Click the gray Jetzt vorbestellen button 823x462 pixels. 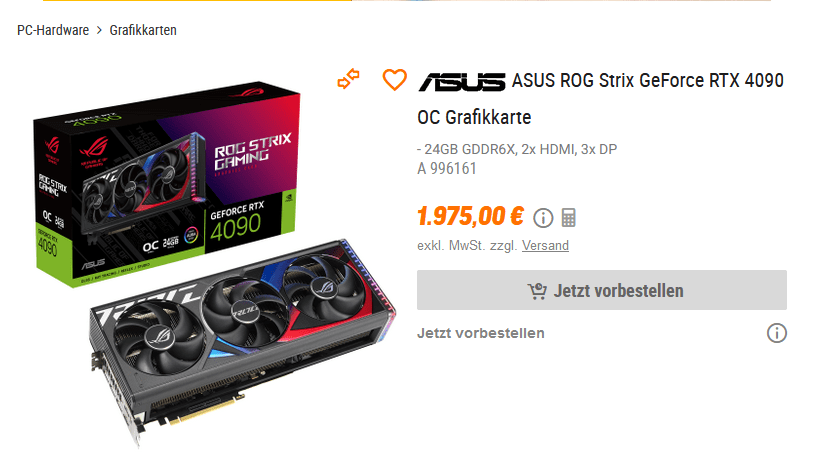[x=602, y=290]
